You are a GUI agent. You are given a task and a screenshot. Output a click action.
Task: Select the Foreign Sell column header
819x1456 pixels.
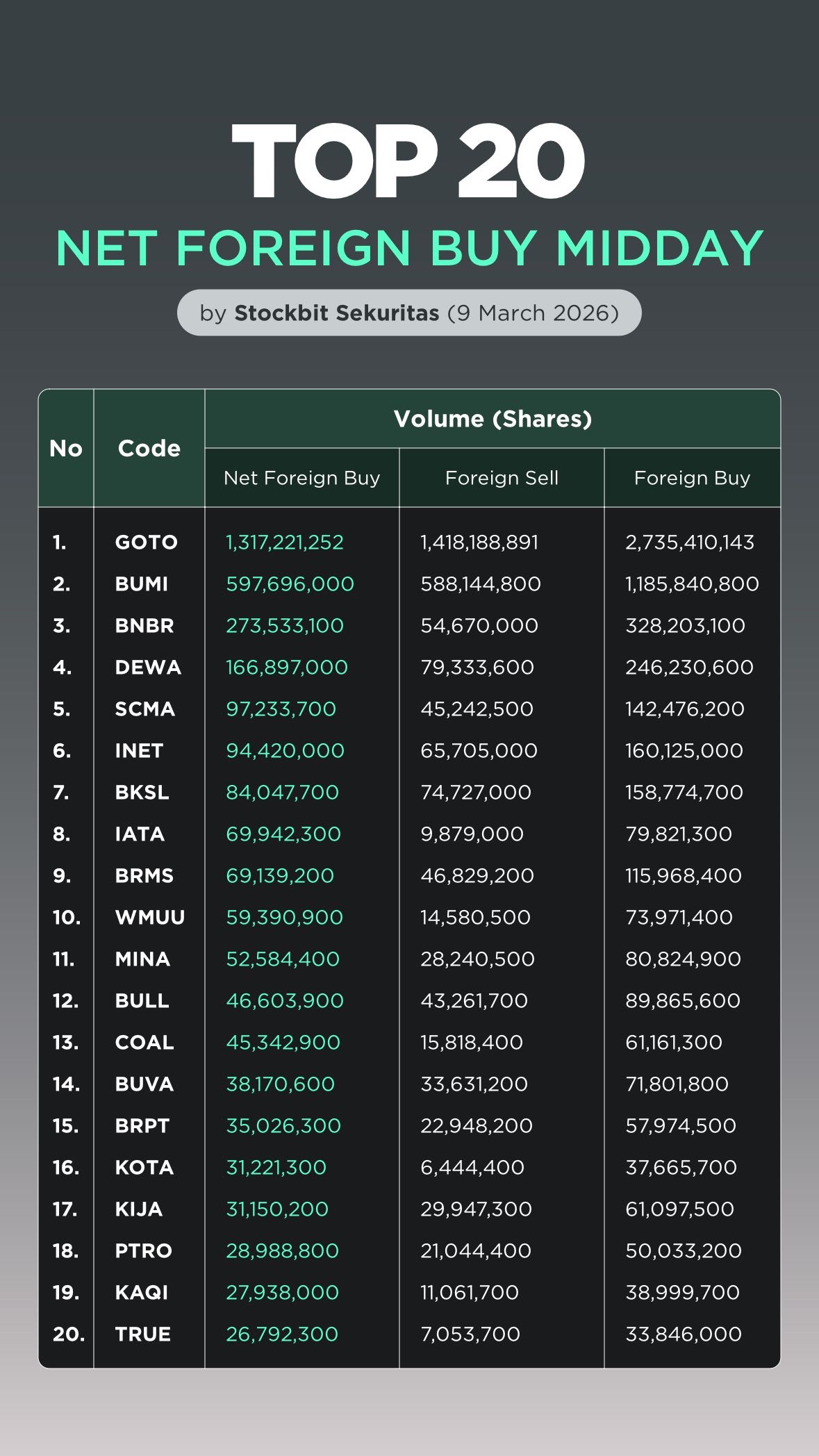pyautogui.click(x=502, y=478)
